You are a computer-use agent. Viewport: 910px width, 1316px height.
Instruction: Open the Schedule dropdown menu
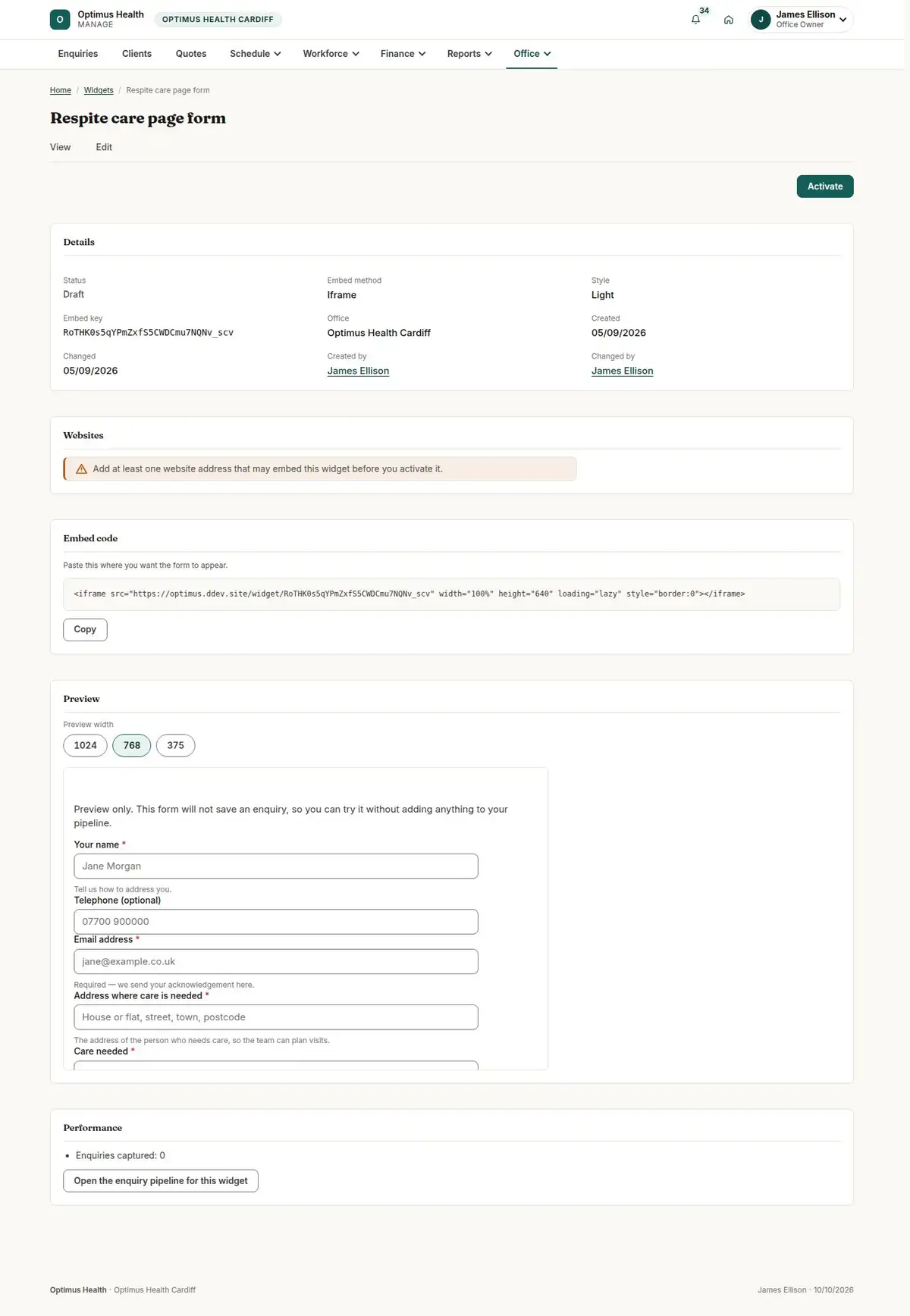pyautogui.click(x=256, y=54)
